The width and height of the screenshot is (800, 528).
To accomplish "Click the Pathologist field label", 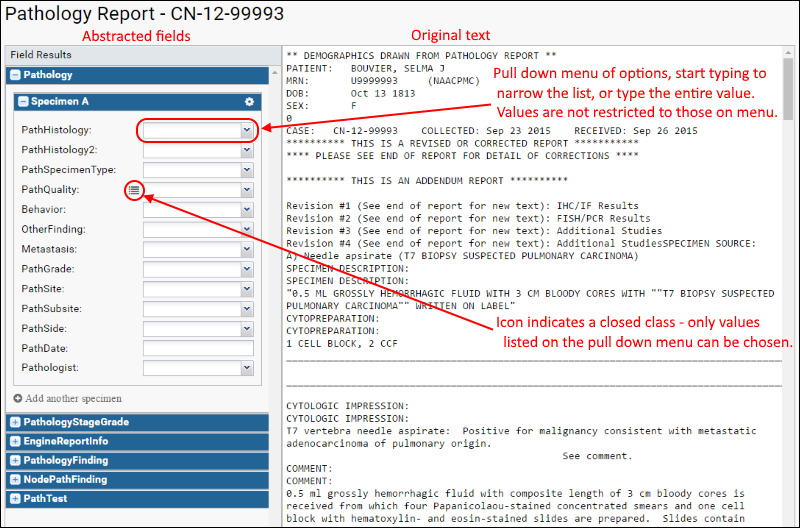I will coord(50,368).
